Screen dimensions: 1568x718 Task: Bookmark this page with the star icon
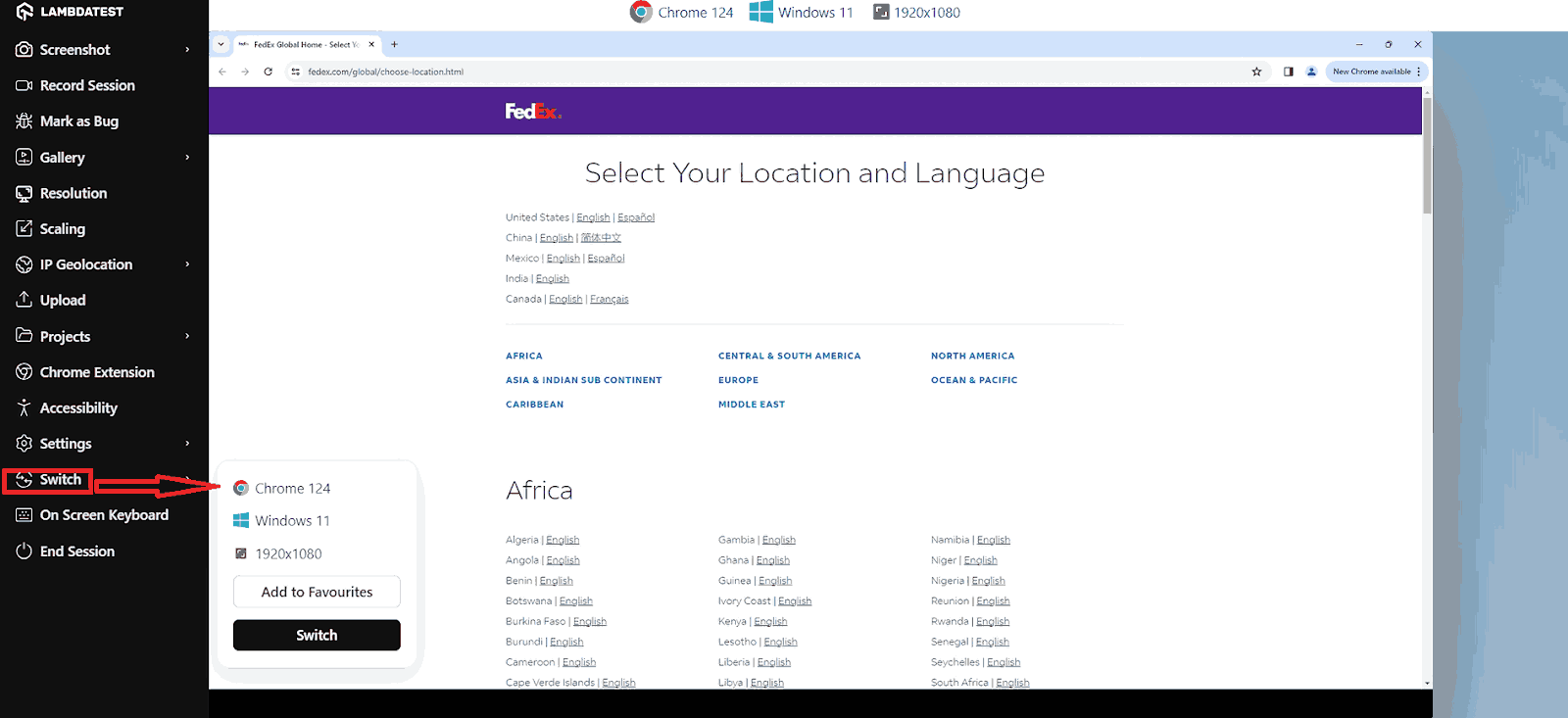(1256, 72)
